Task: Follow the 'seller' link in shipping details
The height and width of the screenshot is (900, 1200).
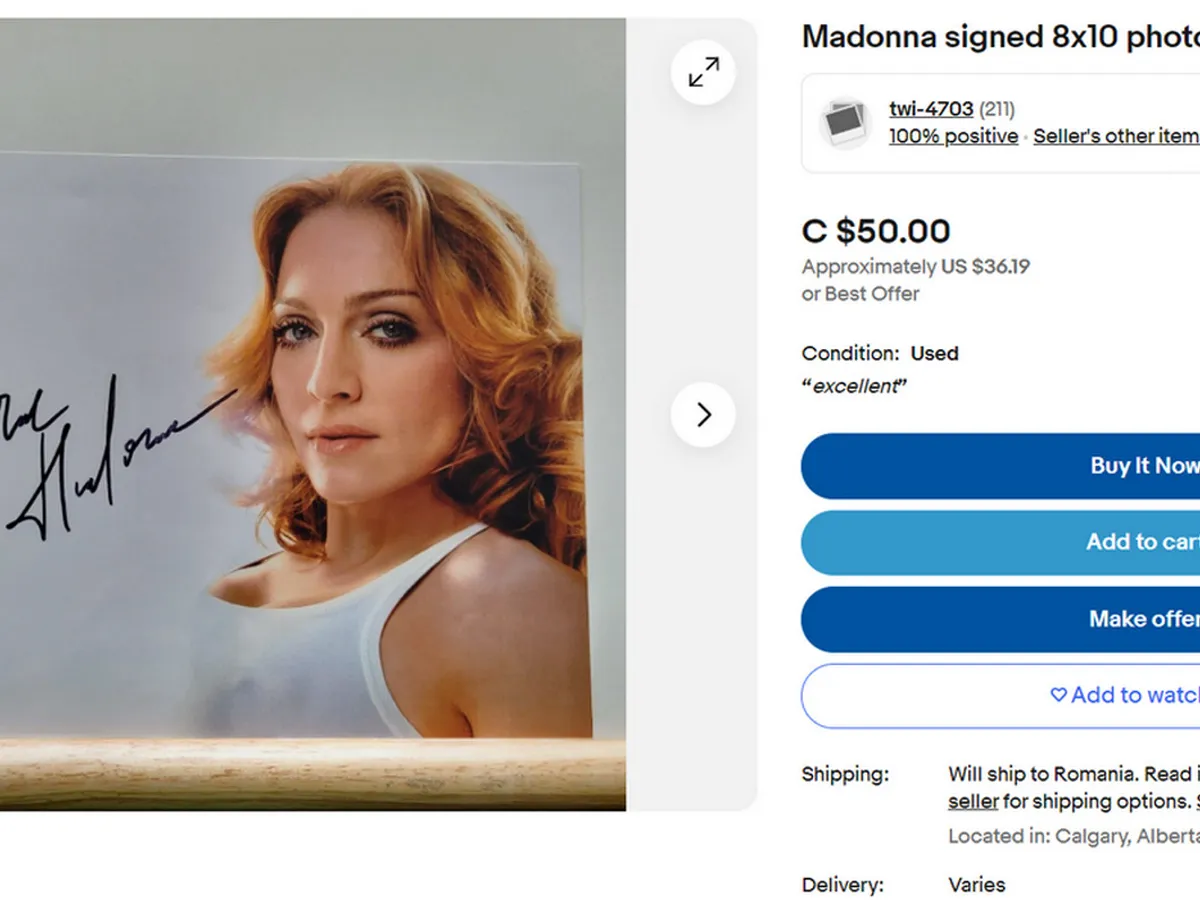Action: tap(973, 801)
